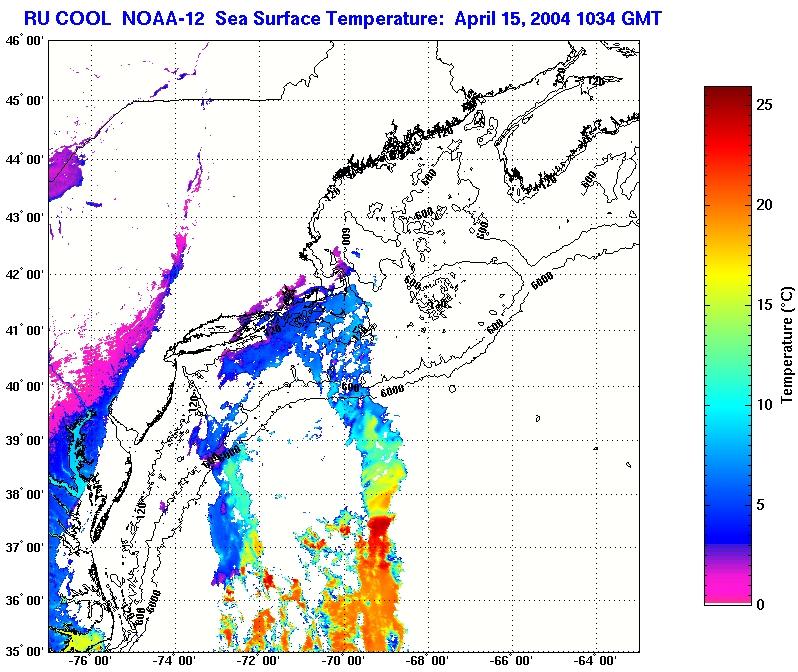Click the latitude label 46°00' on the axis
Screen dimensions: 798x672
pos(24,40)
